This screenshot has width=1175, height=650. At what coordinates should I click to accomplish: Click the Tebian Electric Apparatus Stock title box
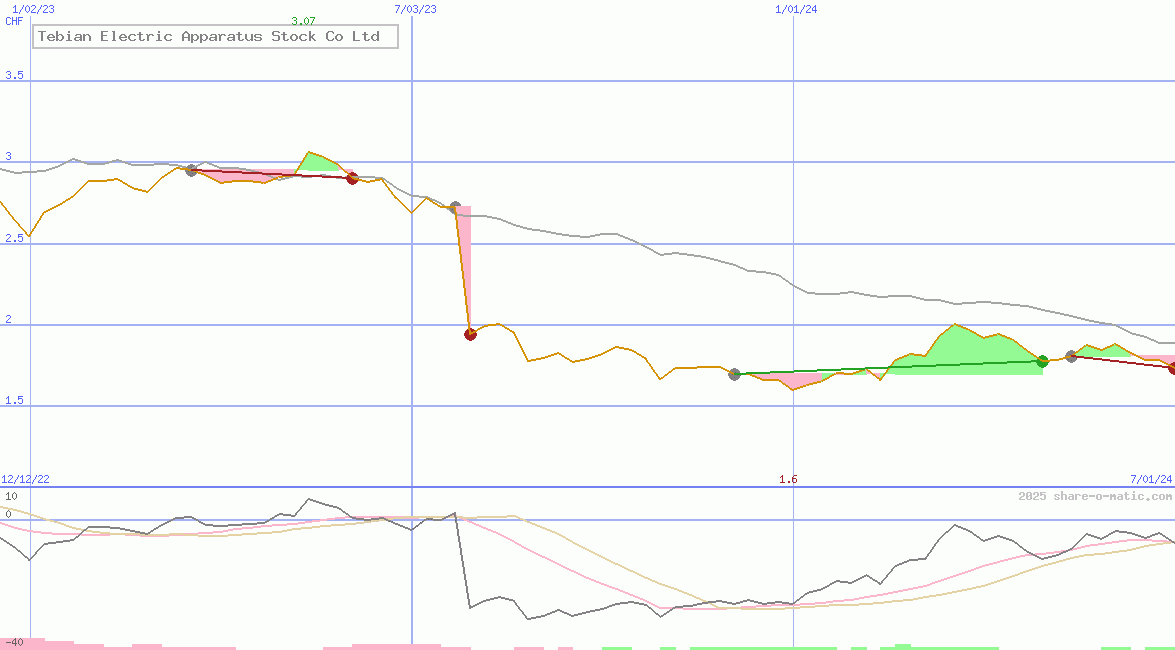[216, 37]
